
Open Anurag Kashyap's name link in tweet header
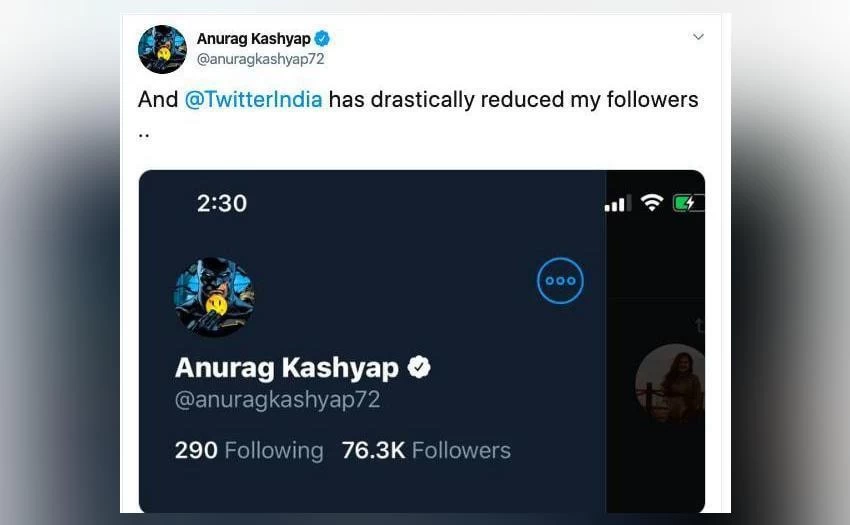253,39
